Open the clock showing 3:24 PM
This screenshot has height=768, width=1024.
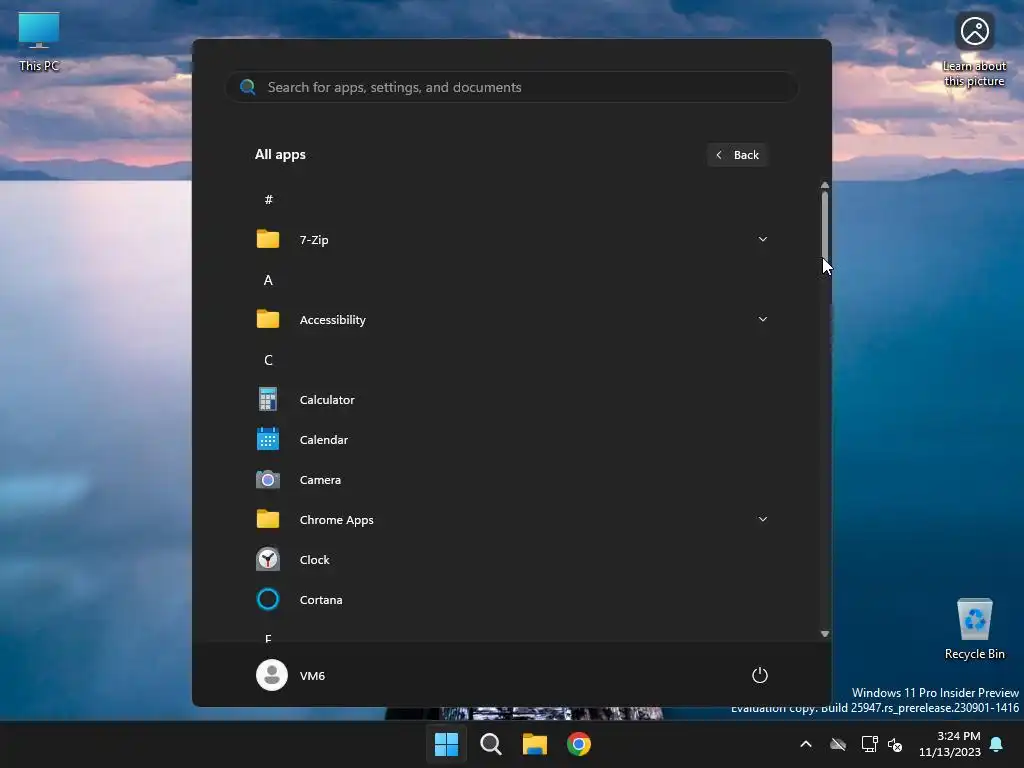point(950,744)
